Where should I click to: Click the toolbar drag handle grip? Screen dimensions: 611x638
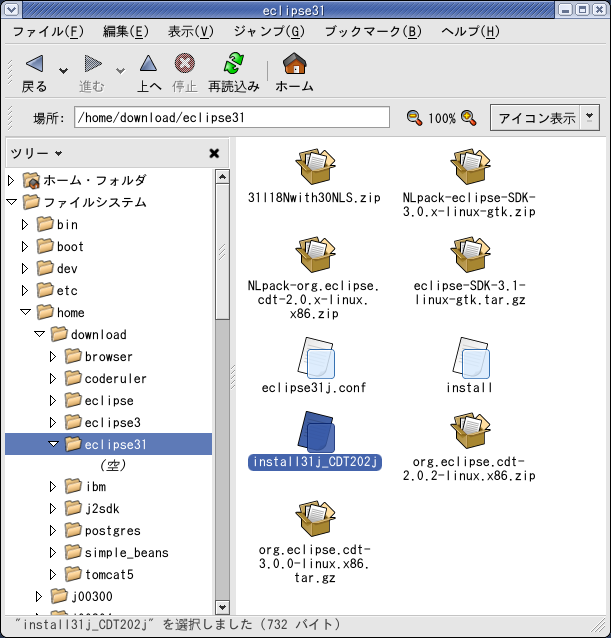[10, 72]
